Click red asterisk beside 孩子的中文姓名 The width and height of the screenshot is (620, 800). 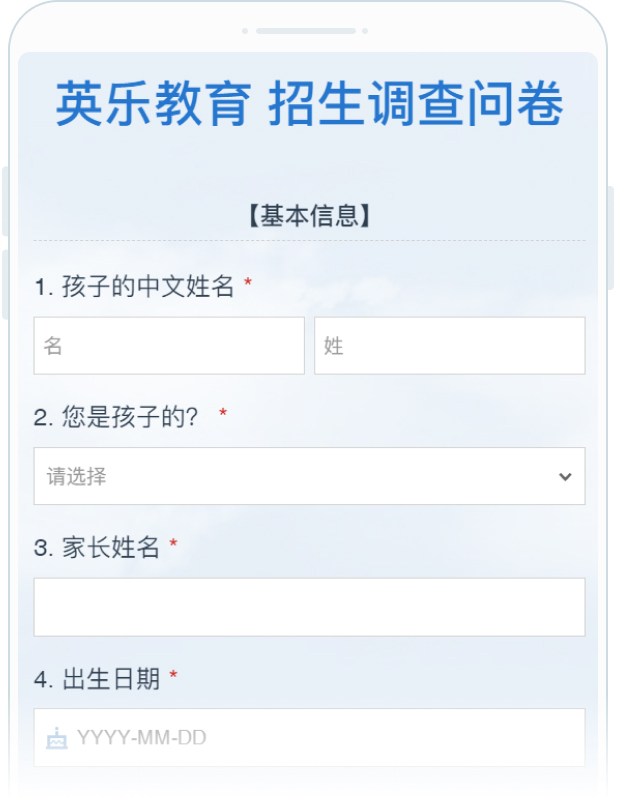point(248,285)
